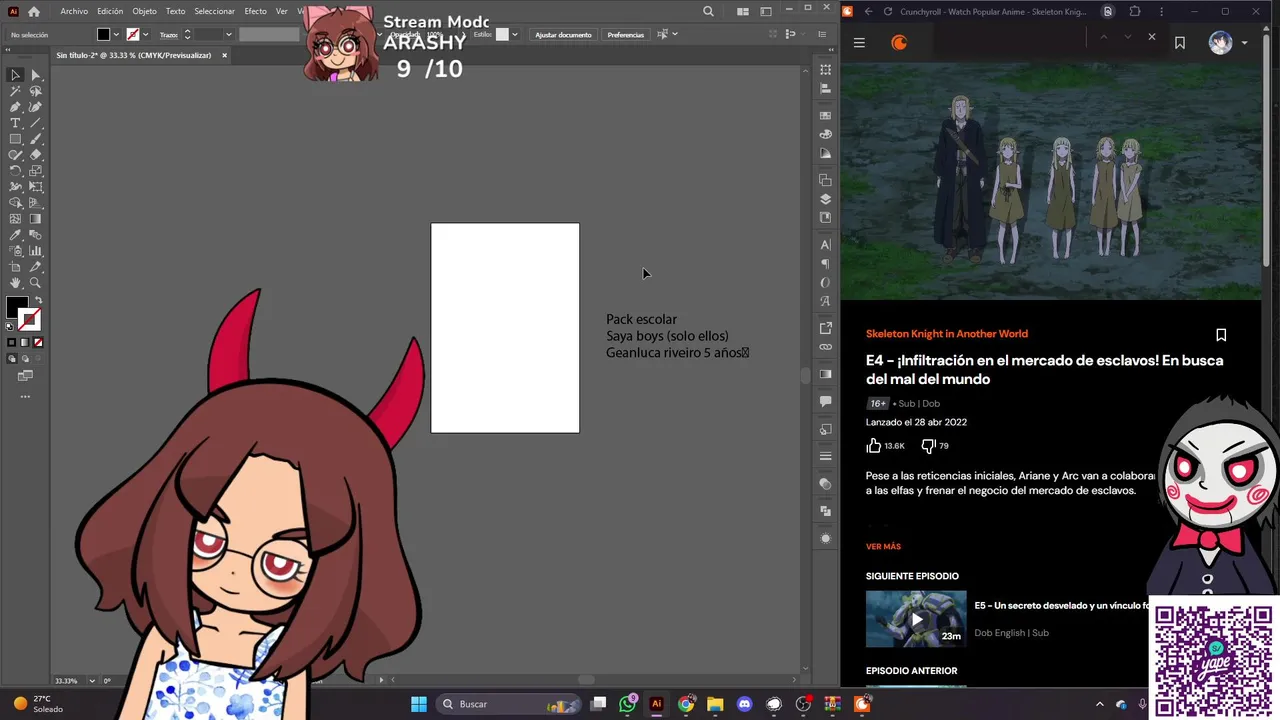Select the Magic Wand tool
This screenshot has height=720, width=1280.
[15, 91]
